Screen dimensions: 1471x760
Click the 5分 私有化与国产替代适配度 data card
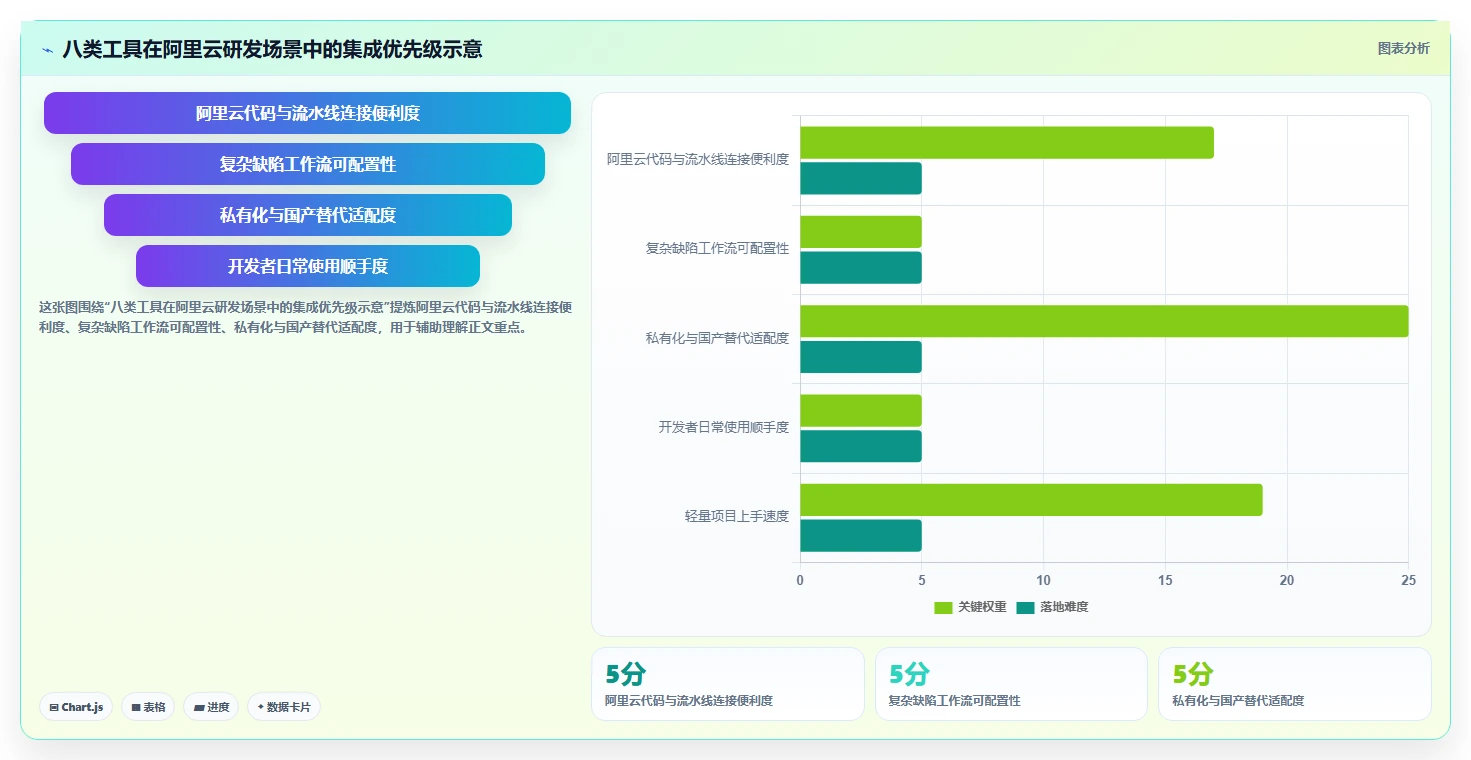pyautogui.click(x=1295, y=684)
